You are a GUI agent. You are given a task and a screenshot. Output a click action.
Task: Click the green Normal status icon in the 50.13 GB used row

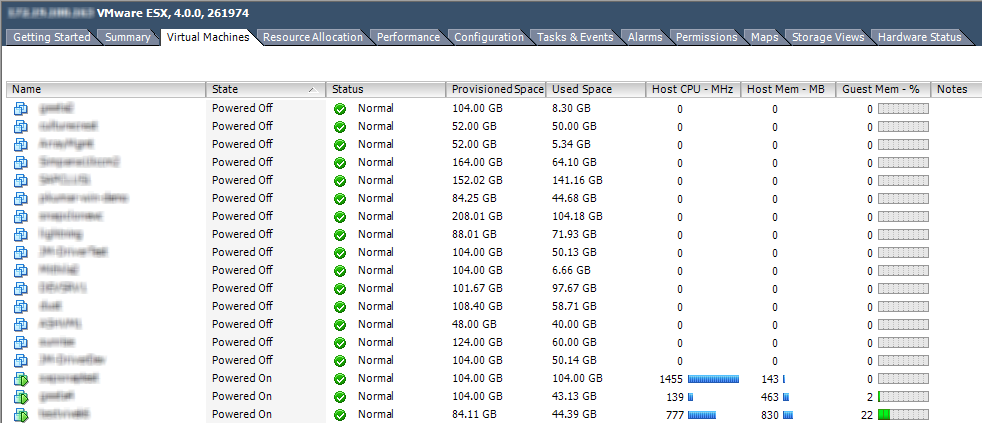(x=340, y=253)
